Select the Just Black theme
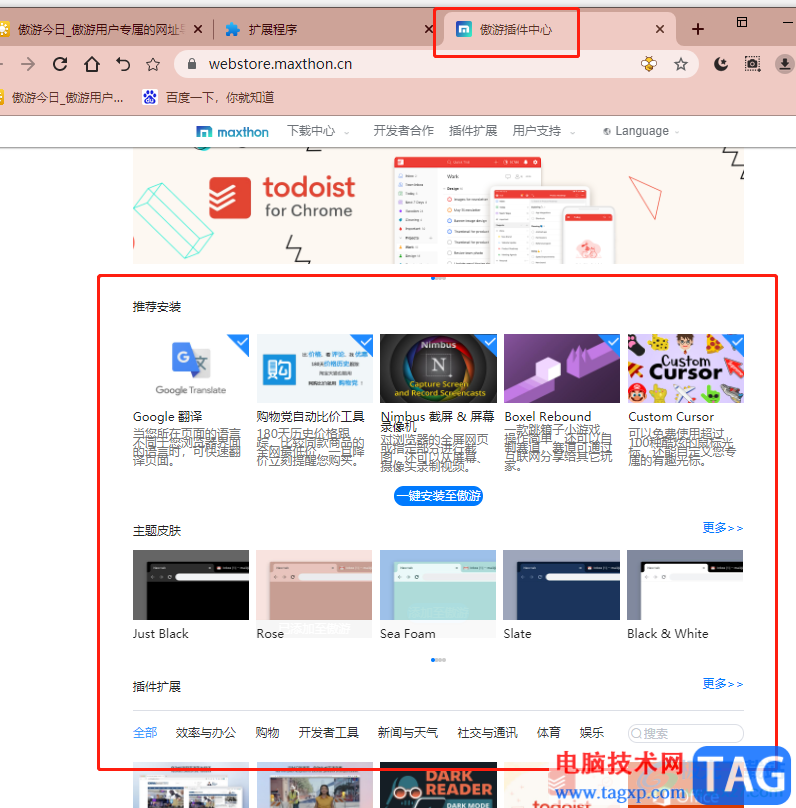 [191, 585]
